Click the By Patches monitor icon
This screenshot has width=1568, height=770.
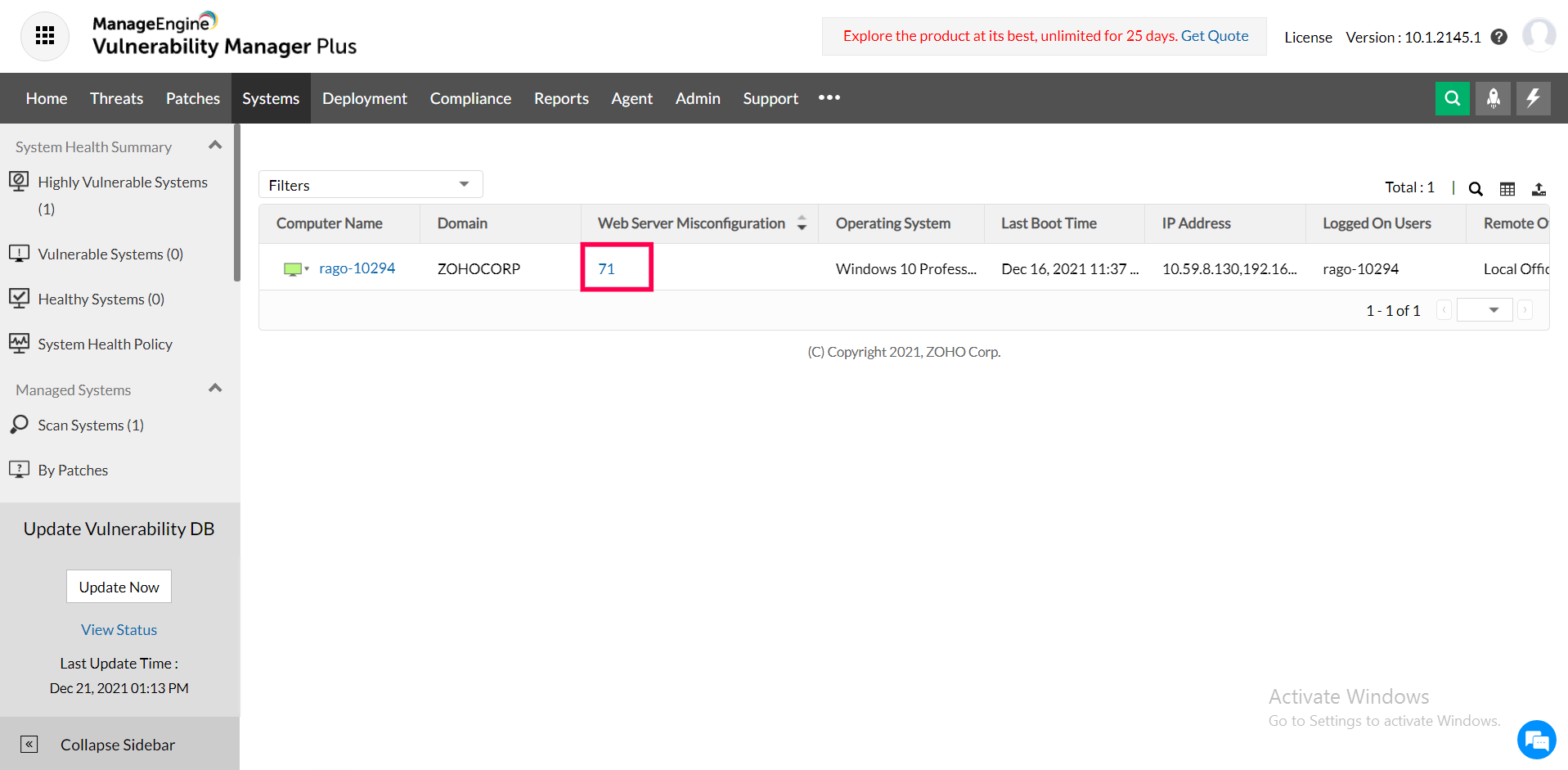[x=19, y=469]
